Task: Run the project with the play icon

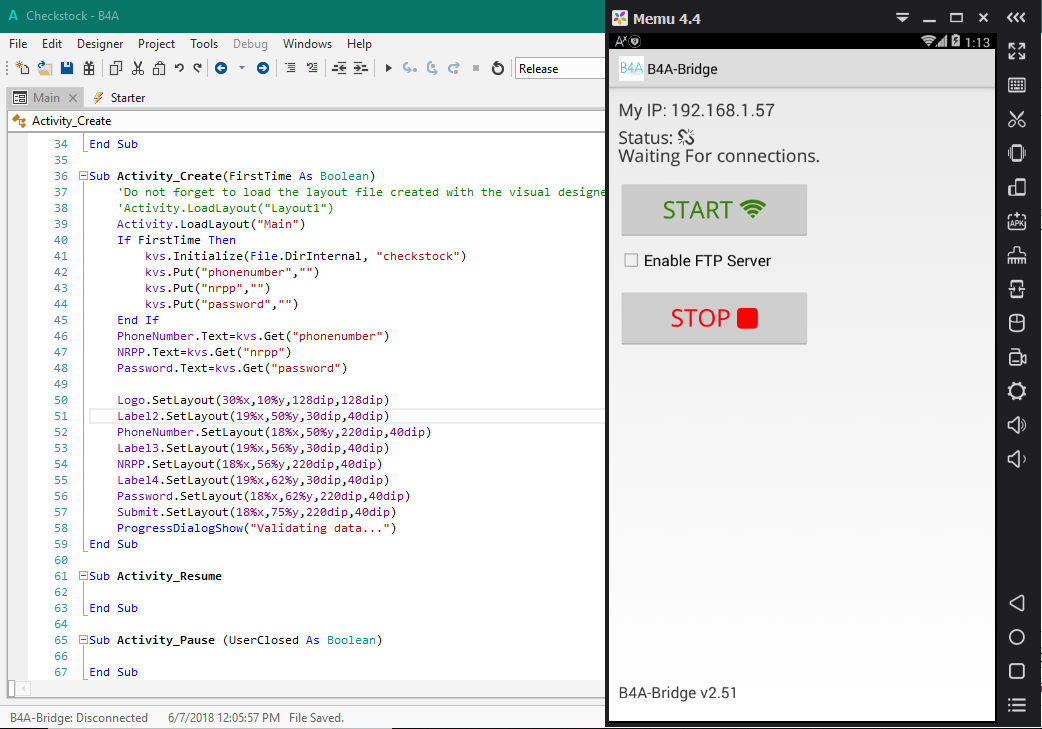Action: (x=389, y=68)
